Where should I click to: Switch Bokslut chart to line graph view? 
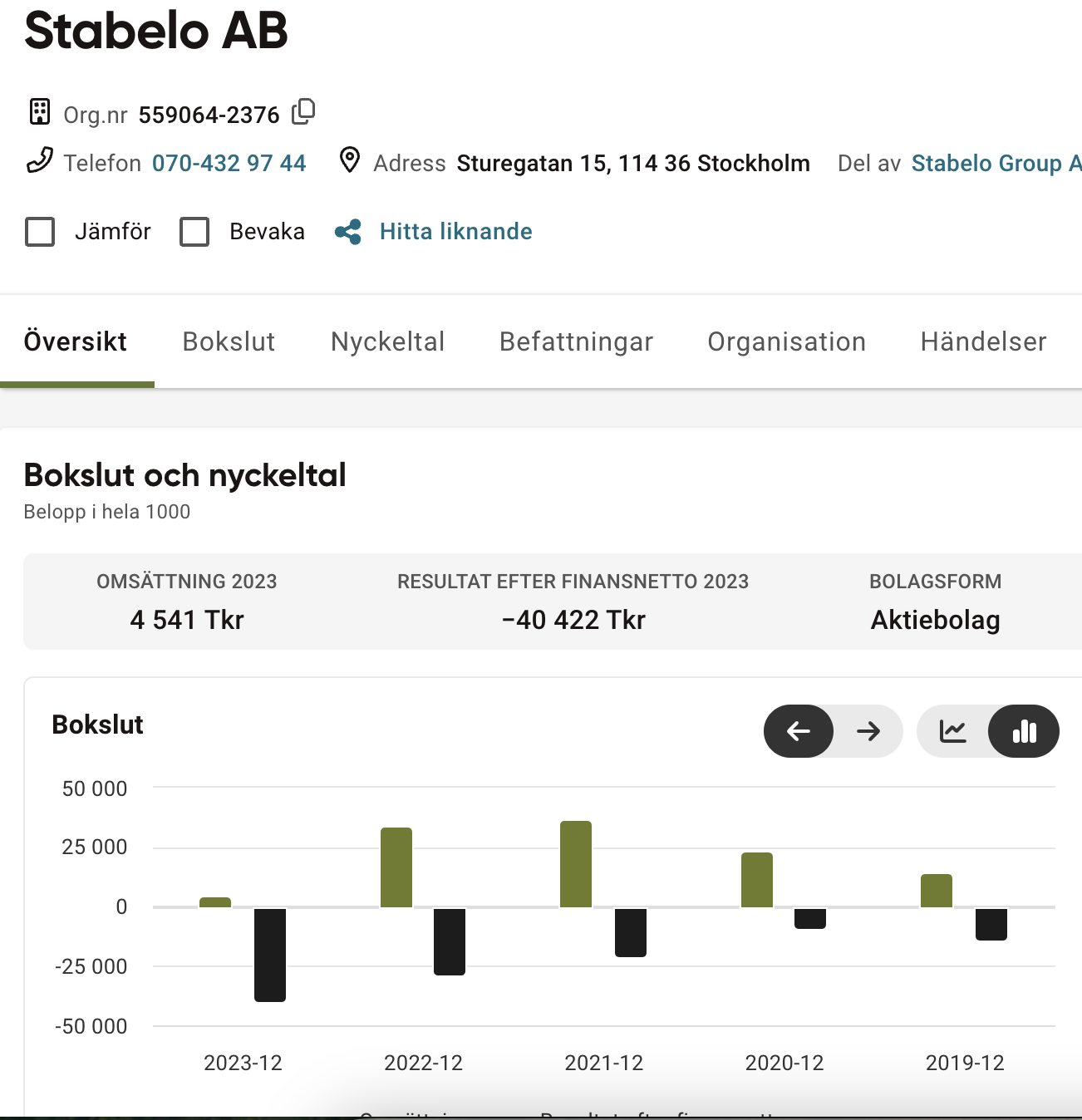[x=953, y=731]
